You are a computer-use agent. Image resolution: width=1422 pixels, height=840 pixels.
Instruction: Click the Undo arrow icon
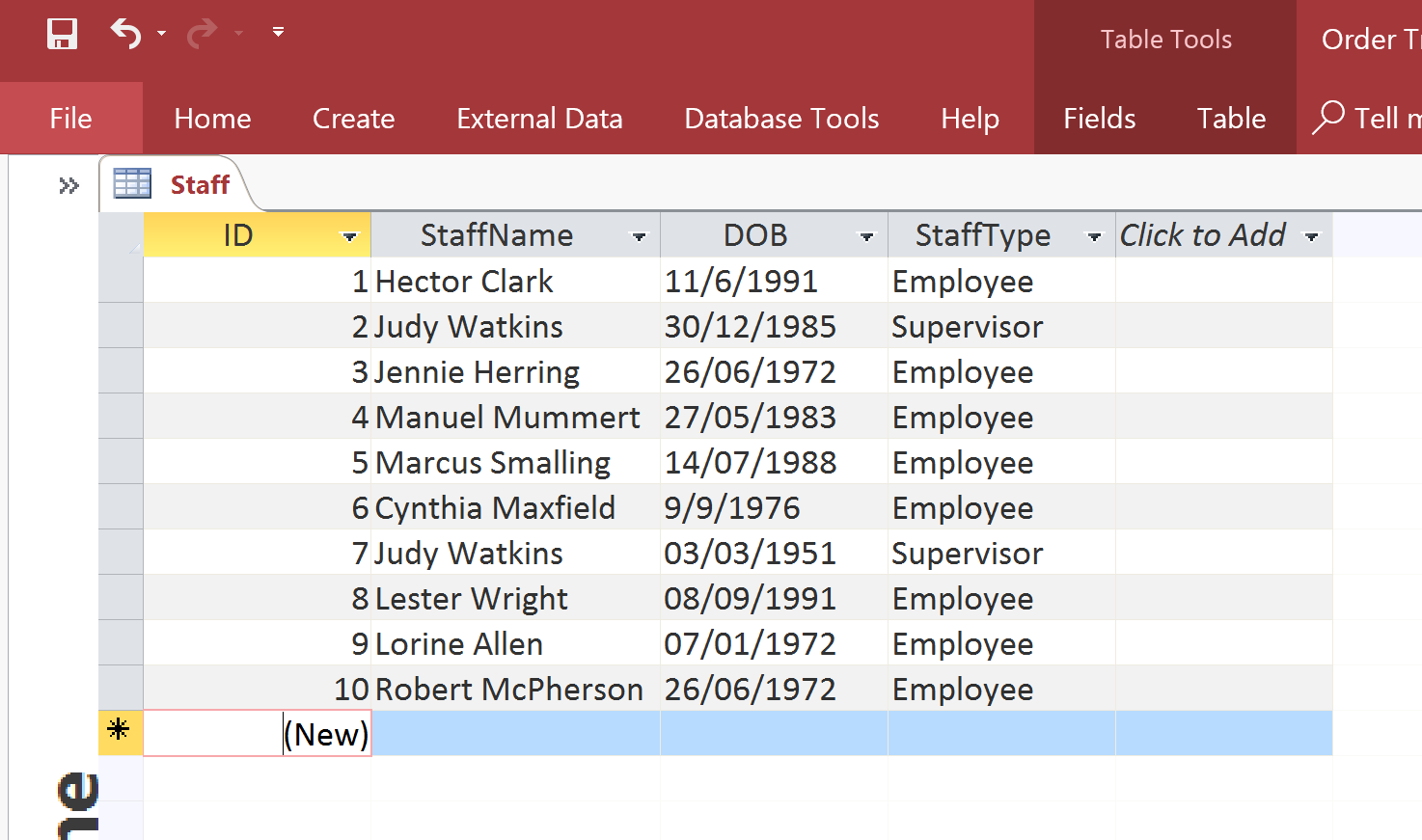[126, 34]
